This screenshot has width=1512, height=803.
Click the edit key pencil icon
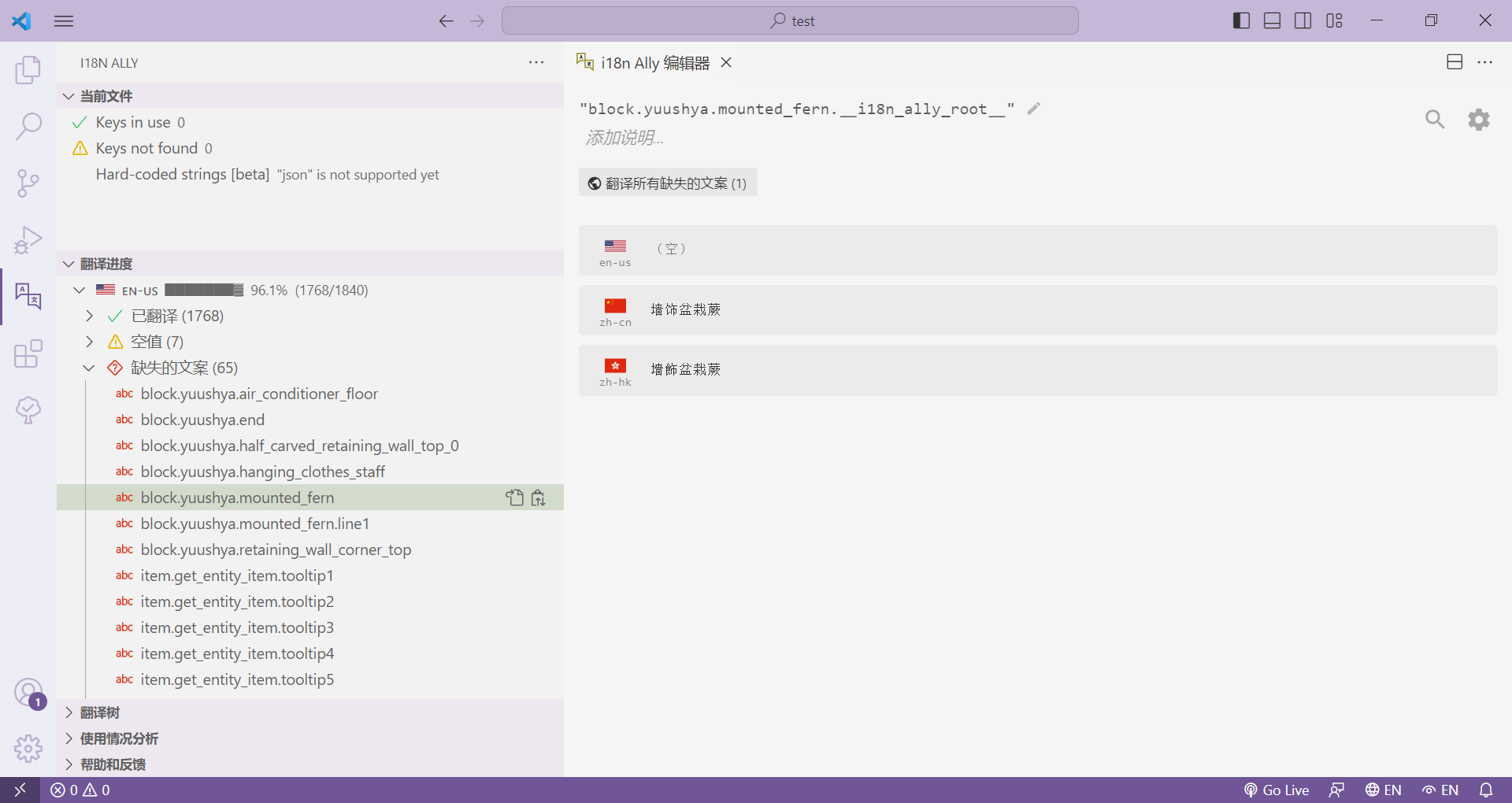point(1034,109)
